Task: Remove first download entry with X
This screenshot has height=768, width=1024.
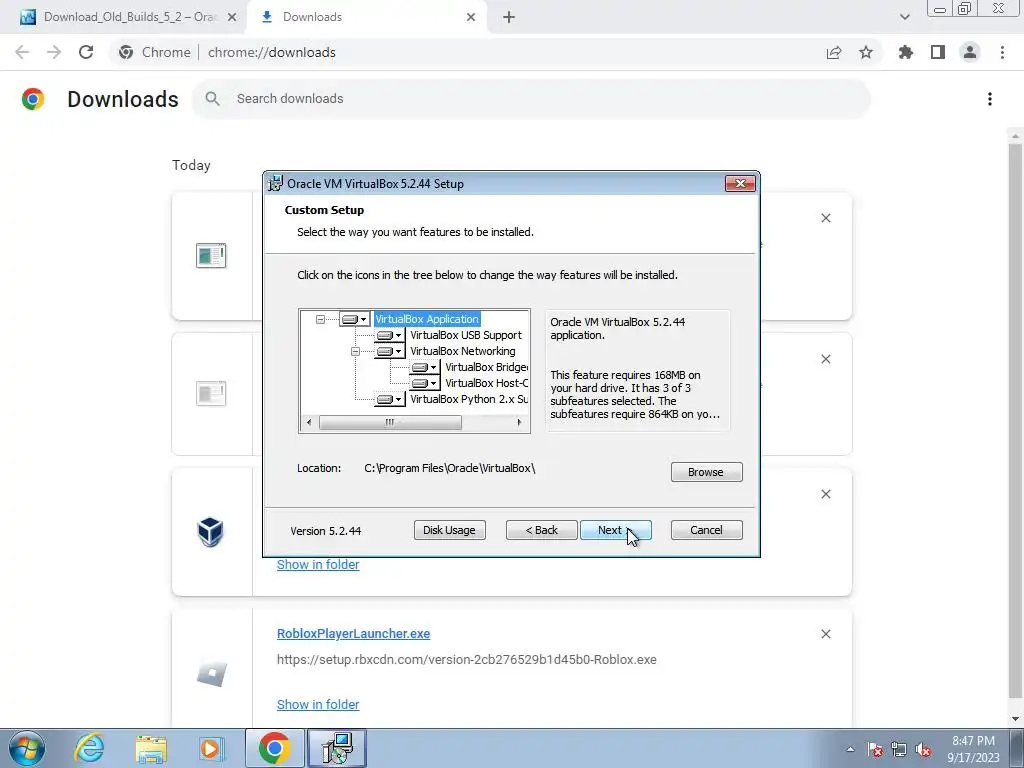Action: (826, 218)
